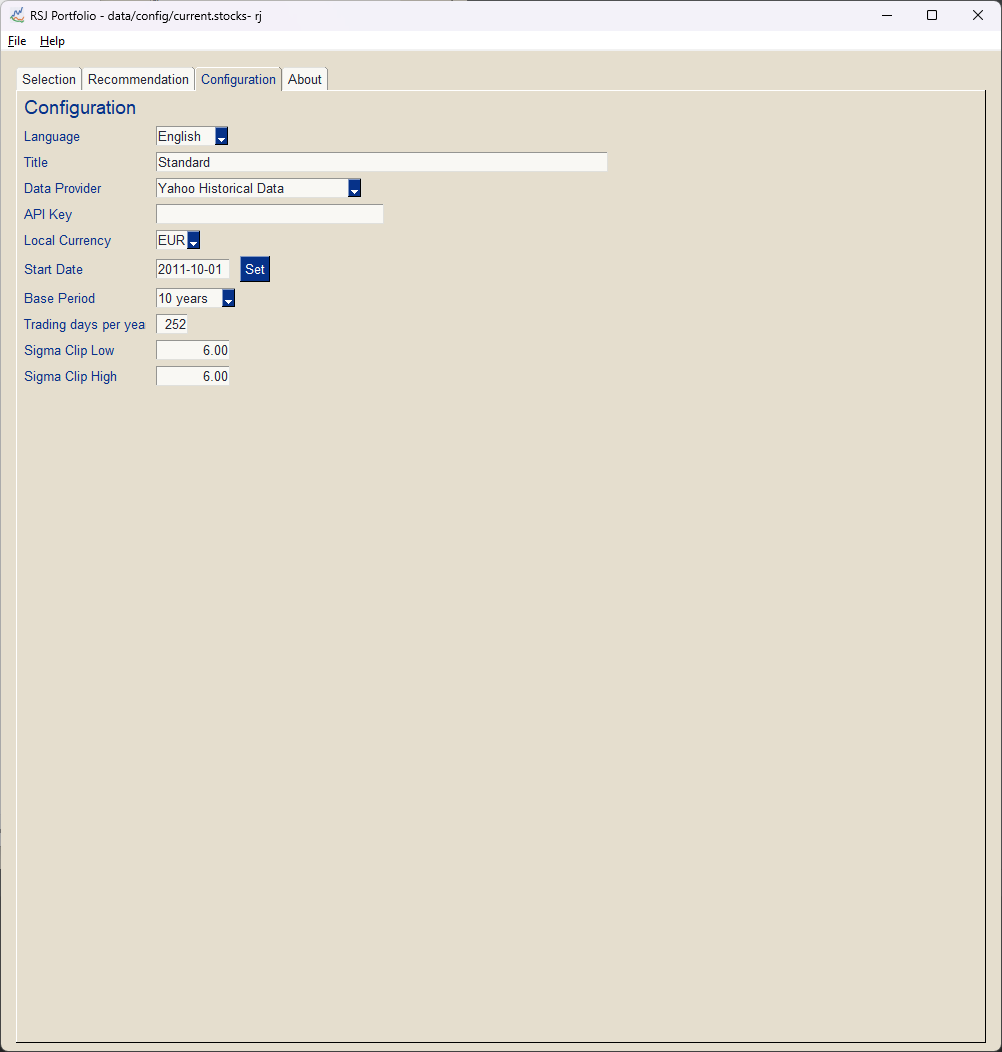Image resolution: width=1002 pixels, height=1052 pixels.
Task: Switch to the Selection tab
Action: [48, 79]
